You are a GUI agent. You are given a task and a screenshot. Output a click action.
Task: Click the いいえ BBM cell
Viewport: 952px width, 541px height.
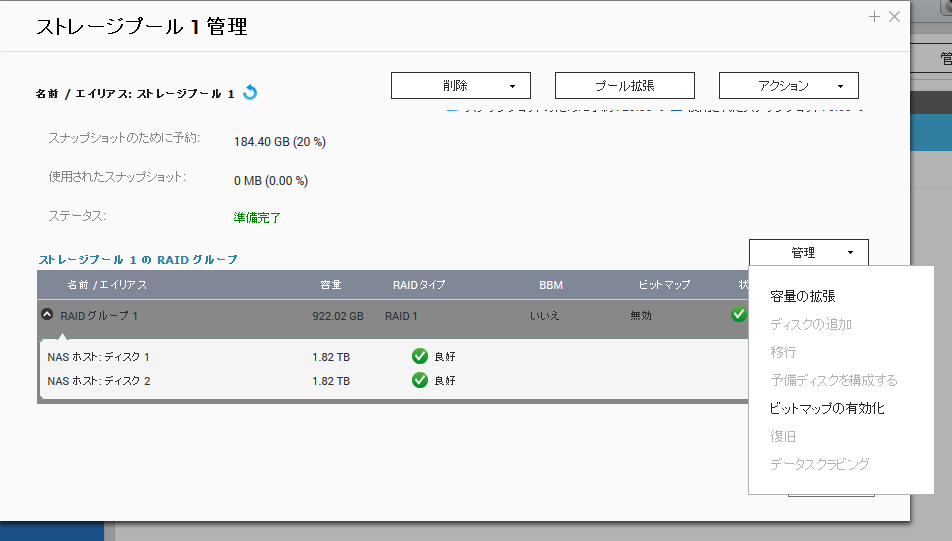[544, 316]
